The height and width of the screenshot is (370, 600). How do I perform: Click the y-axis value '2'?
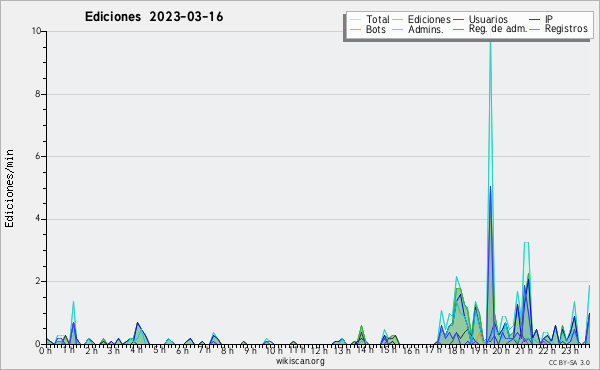[38, 281]
